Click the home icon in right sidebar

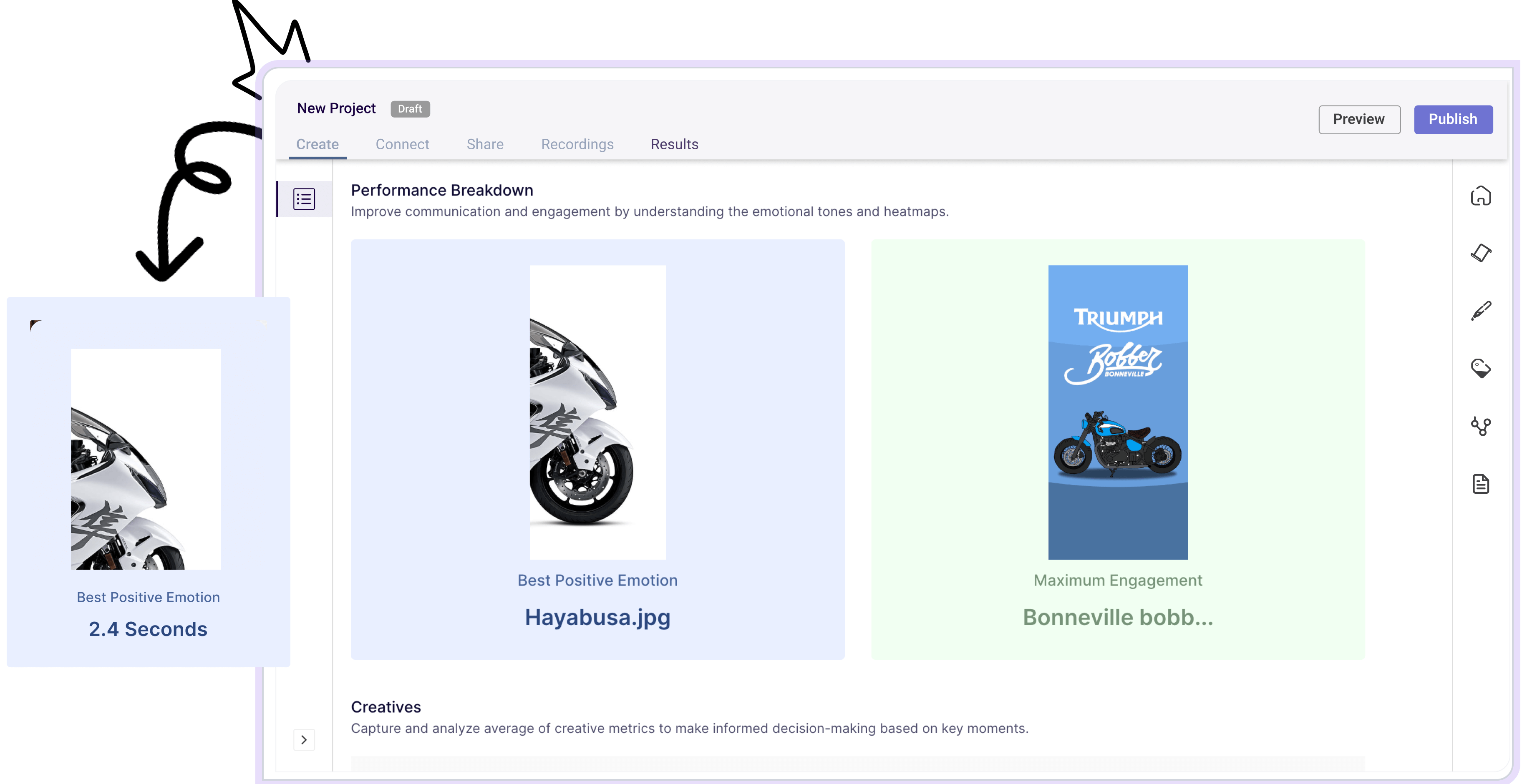[1480, 196]
